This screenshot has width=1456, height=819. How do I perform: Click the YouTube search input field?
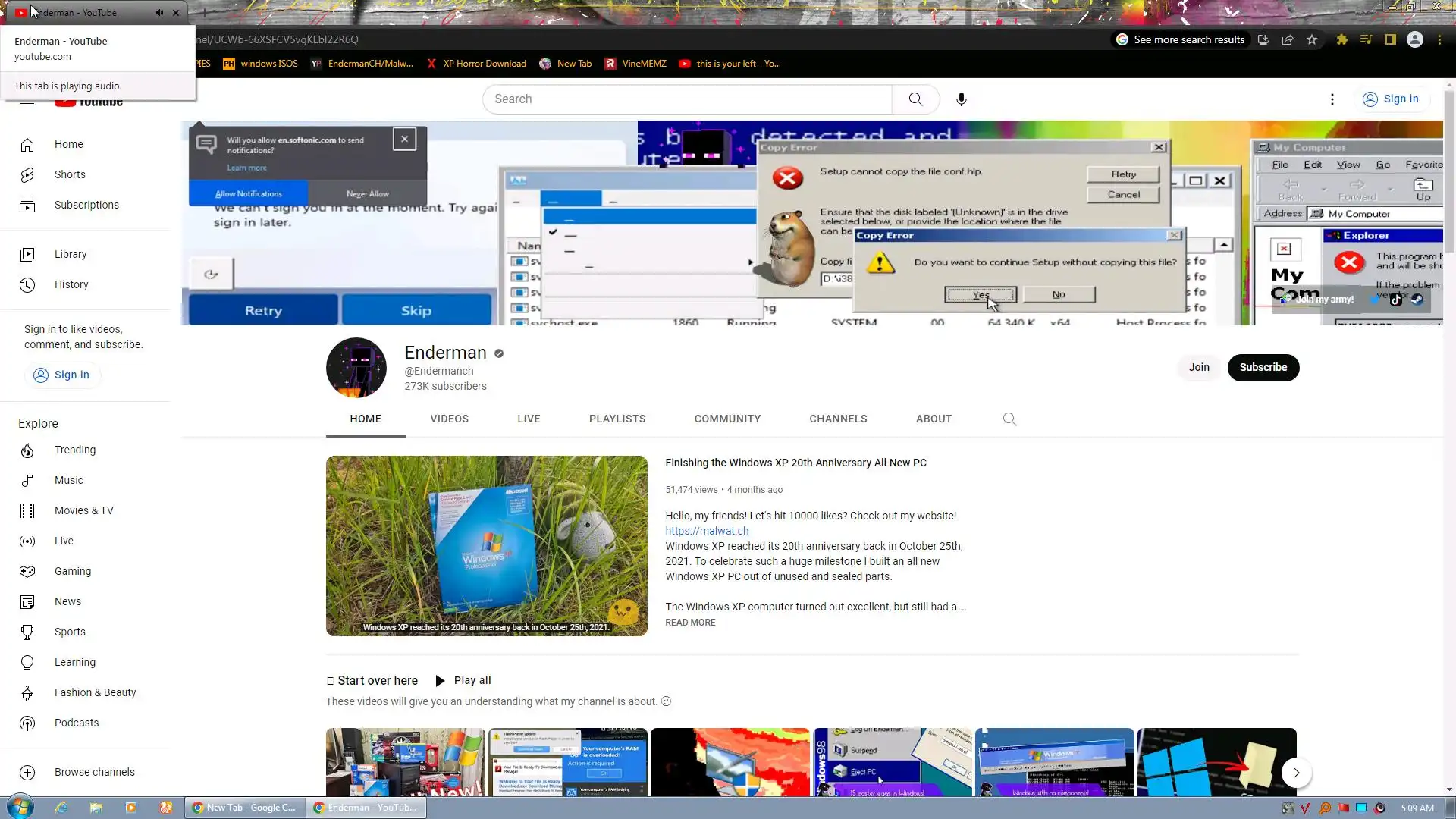coord(686,99)
